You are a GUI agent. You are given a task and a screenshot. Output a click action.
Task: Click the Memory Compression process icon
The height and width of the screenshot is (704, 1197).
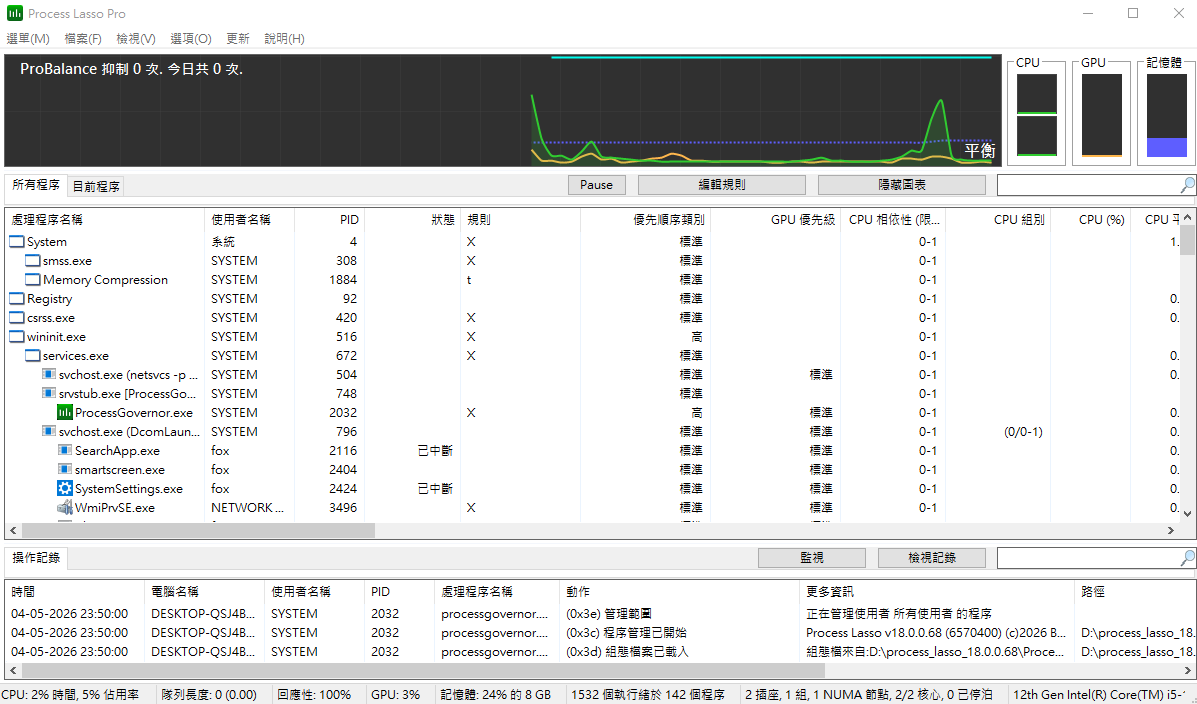[x=33, y=280]
